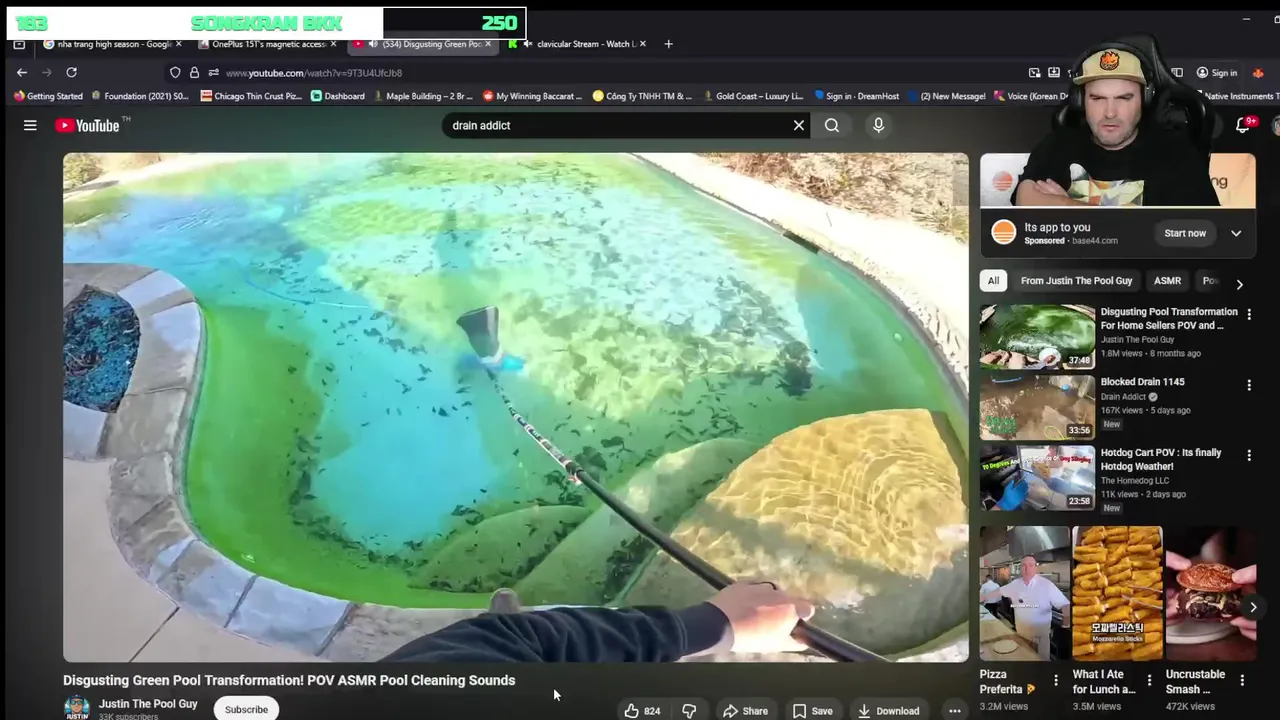Save video to a playlist
The width and height of the screenshot is (1280, 720).
[812, 710]
